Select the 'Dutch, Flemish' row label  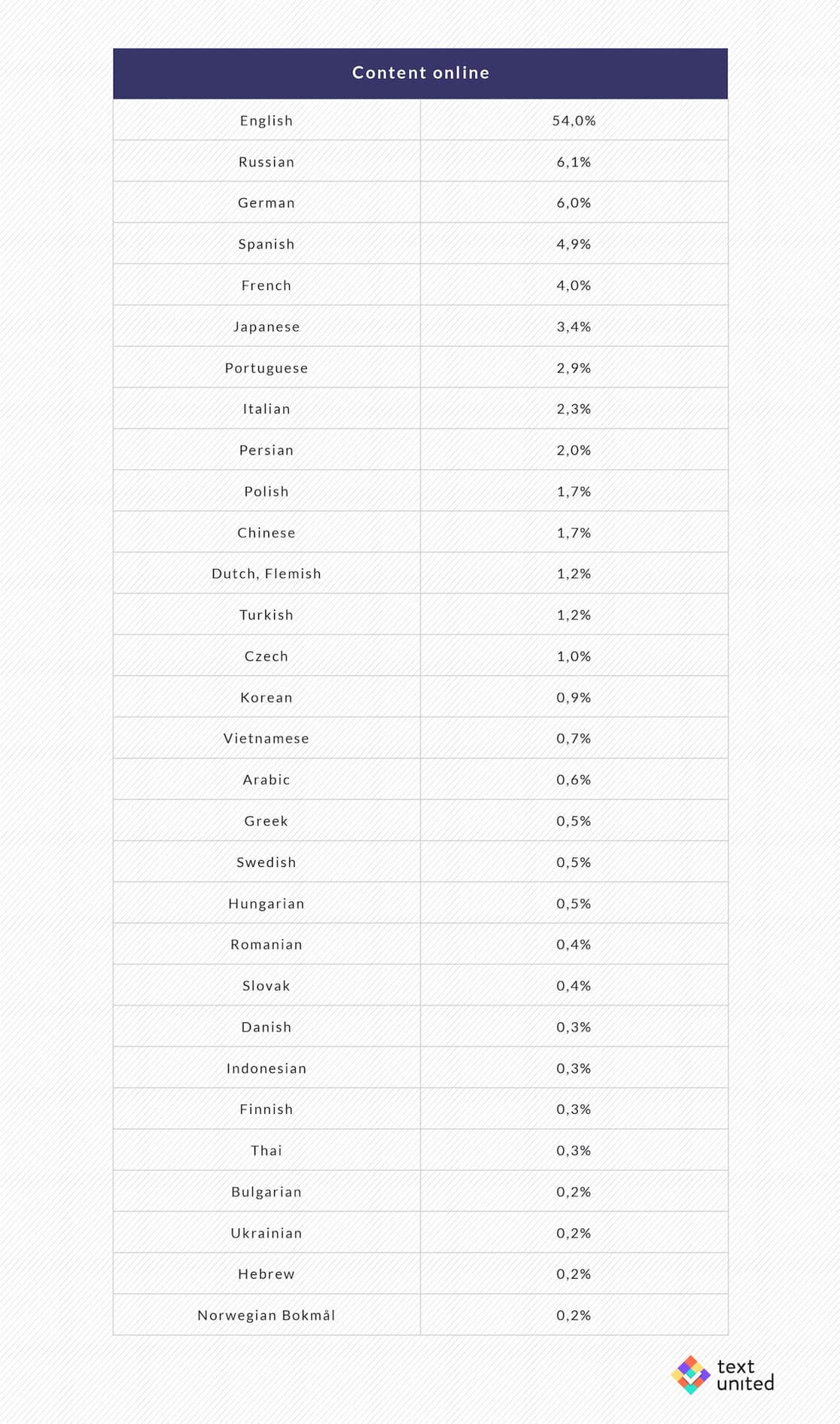(x=266, y=574)
